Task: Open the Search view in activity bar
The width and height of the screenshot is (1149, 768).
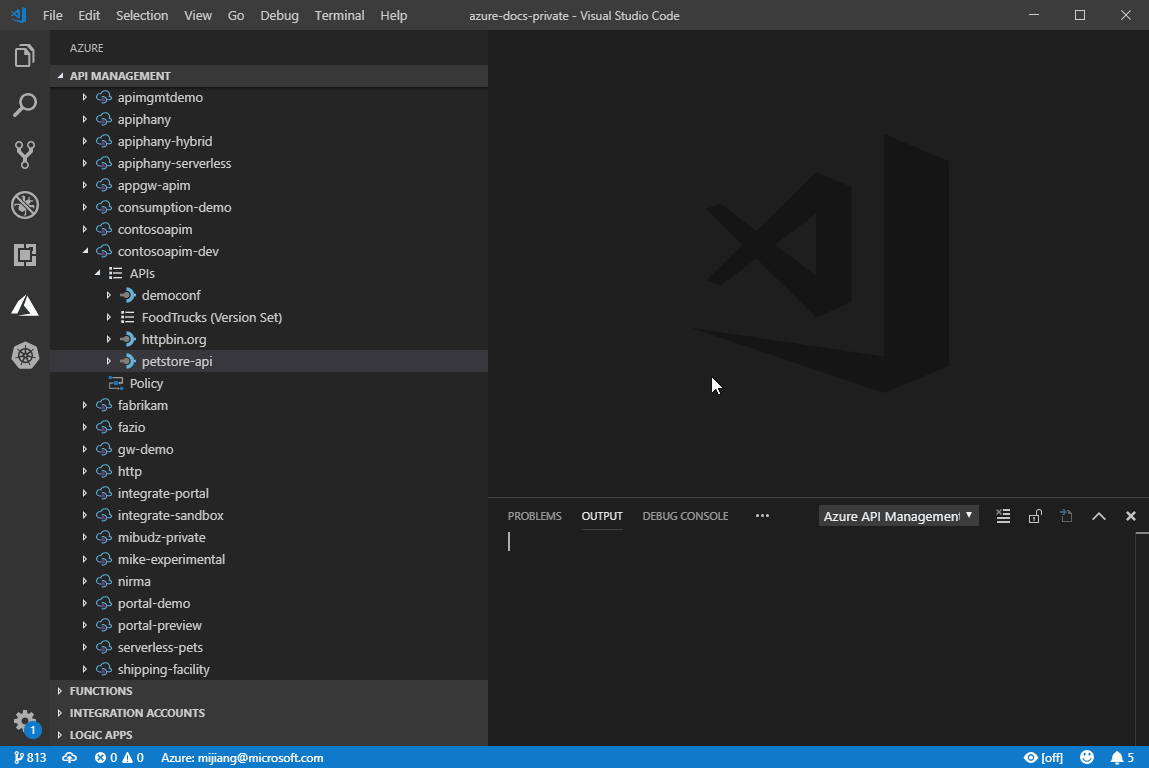Action: point(25,106)
